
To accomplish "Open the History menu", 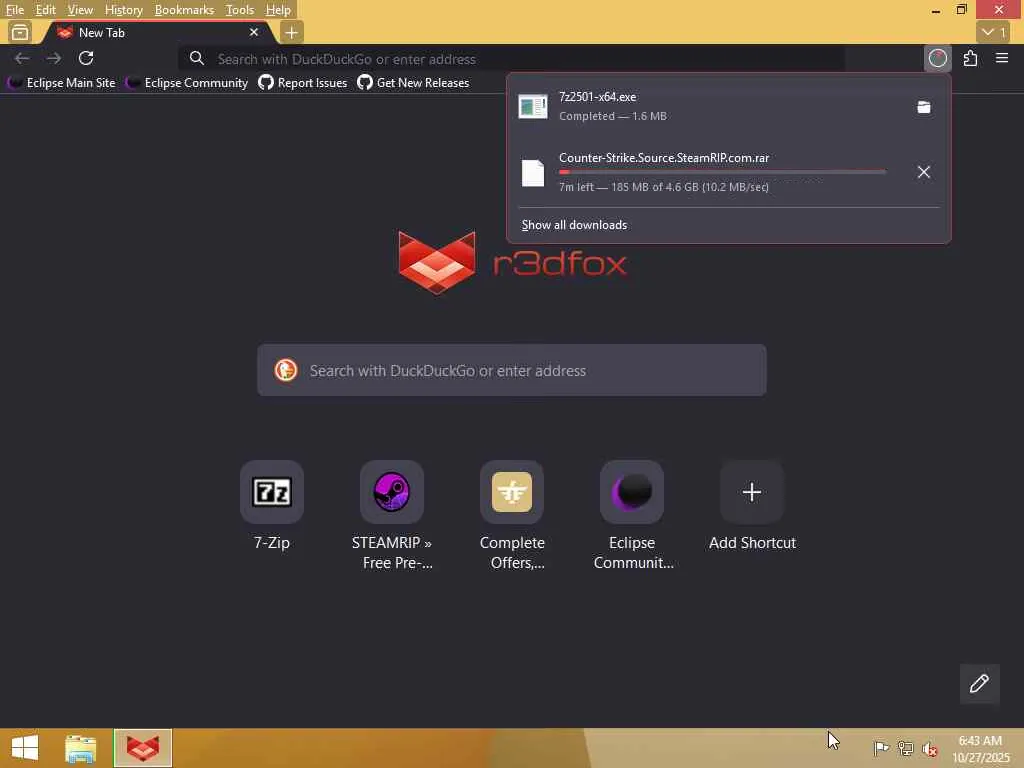I will tap(123, 10).
